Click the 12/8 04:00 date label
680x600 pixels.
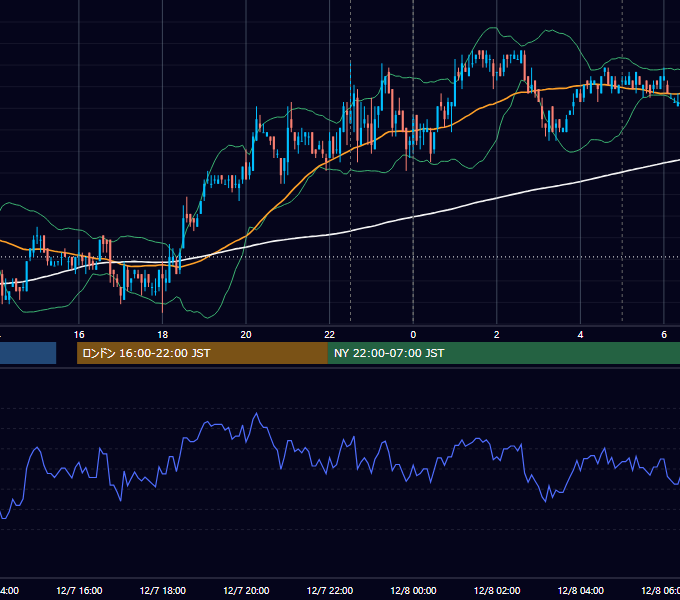coord(580,590)
